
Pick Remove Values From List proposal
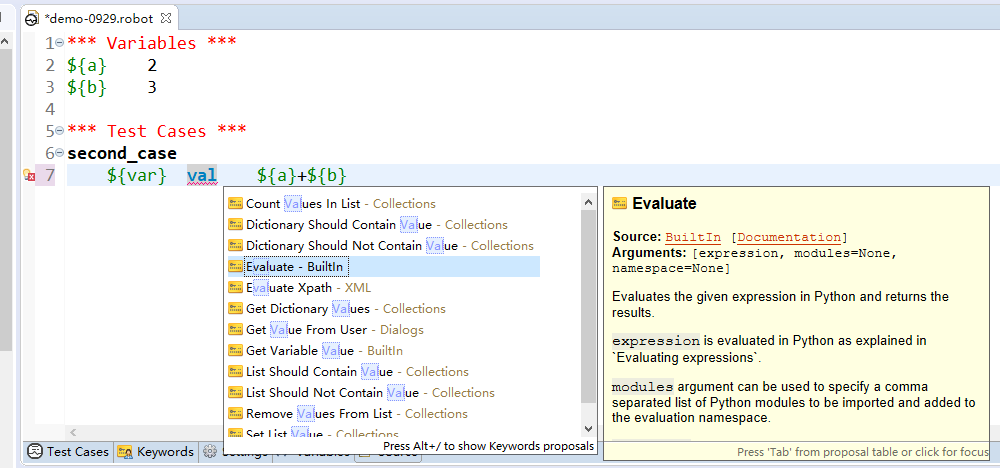tap(348, 414)
